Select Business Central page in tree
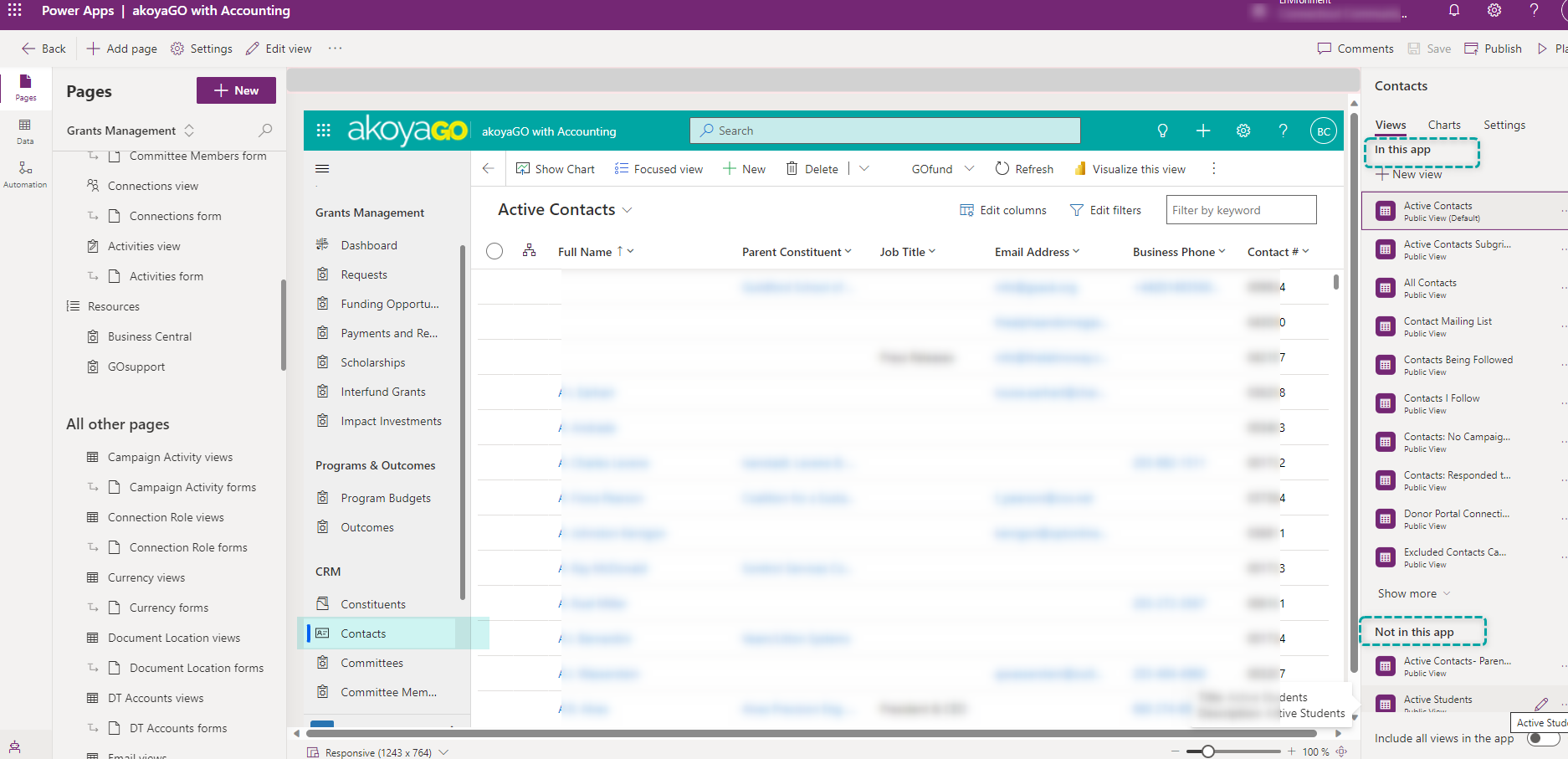Screen dimensions: 1568x759 (150, 336)
